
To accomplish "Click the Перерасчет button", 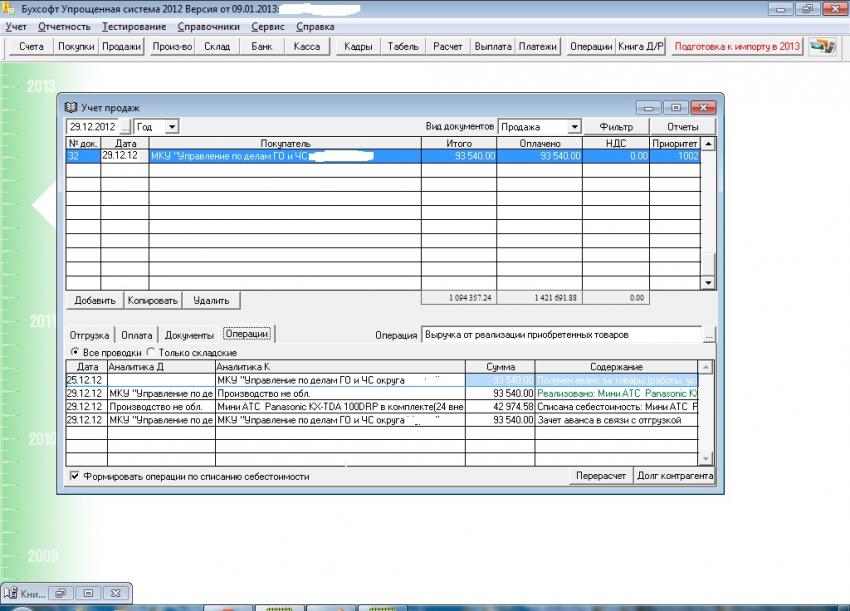I will tap(601, 476).
